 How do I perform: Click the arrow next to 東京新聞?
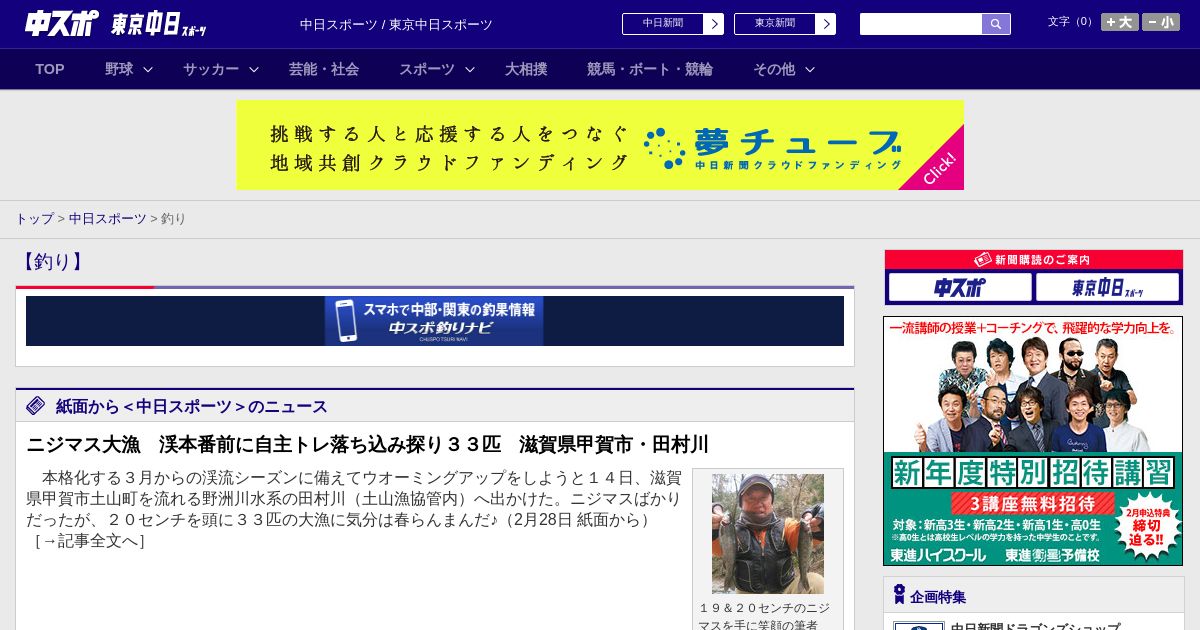click(x=826, y=24)
